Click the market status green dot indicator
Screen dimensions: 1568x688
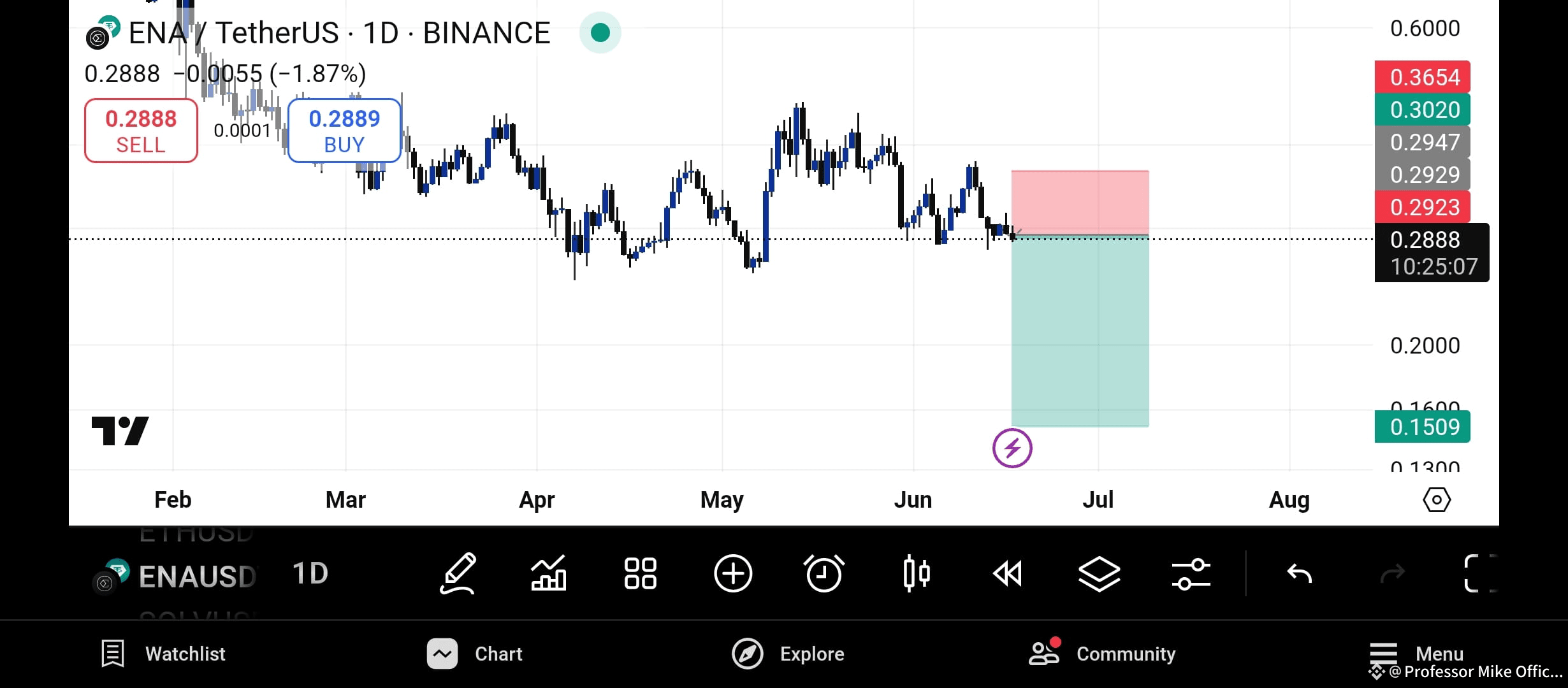(600, 32)
